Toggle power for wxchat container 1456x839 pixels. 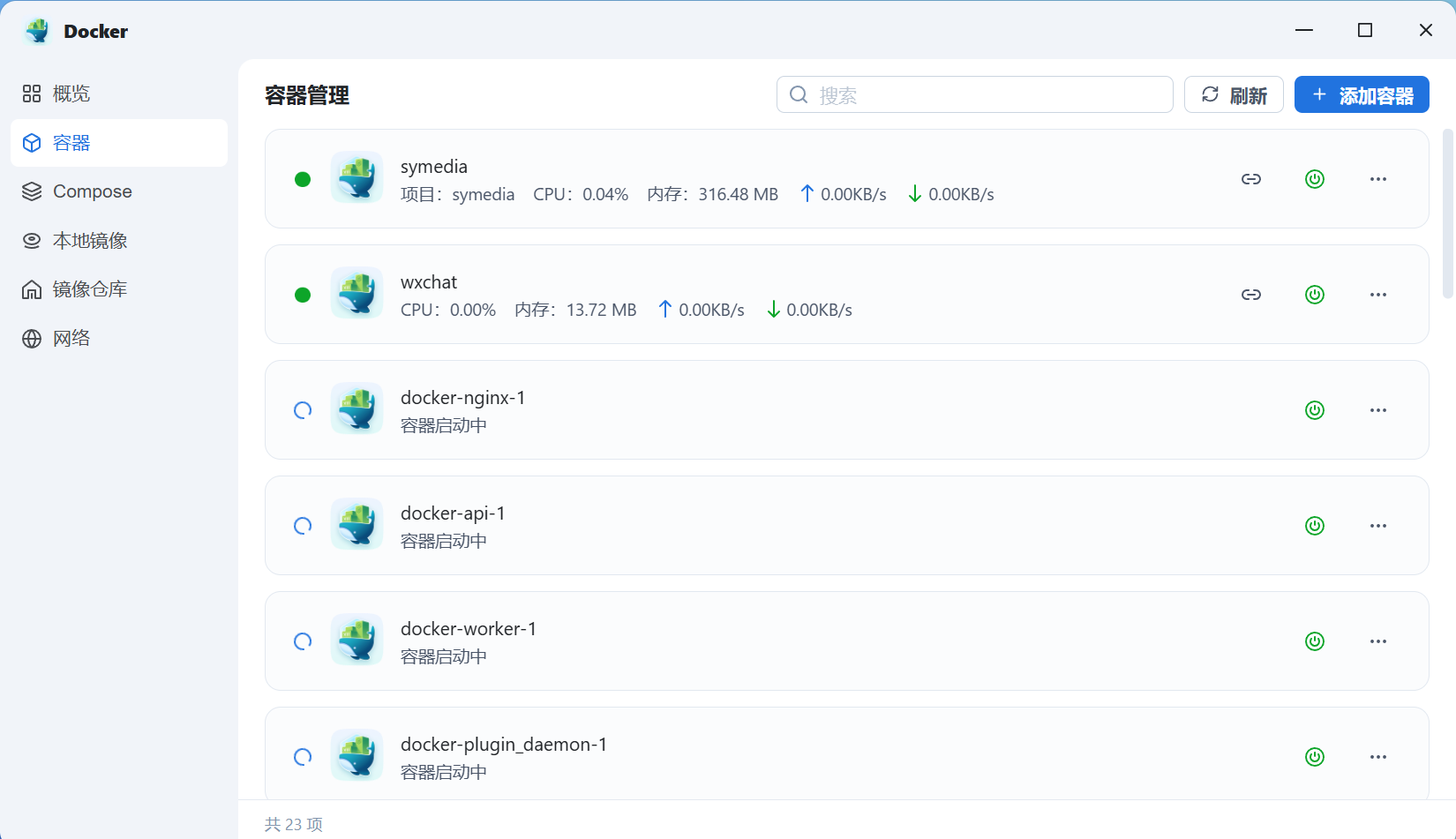tap(1314, 295)
